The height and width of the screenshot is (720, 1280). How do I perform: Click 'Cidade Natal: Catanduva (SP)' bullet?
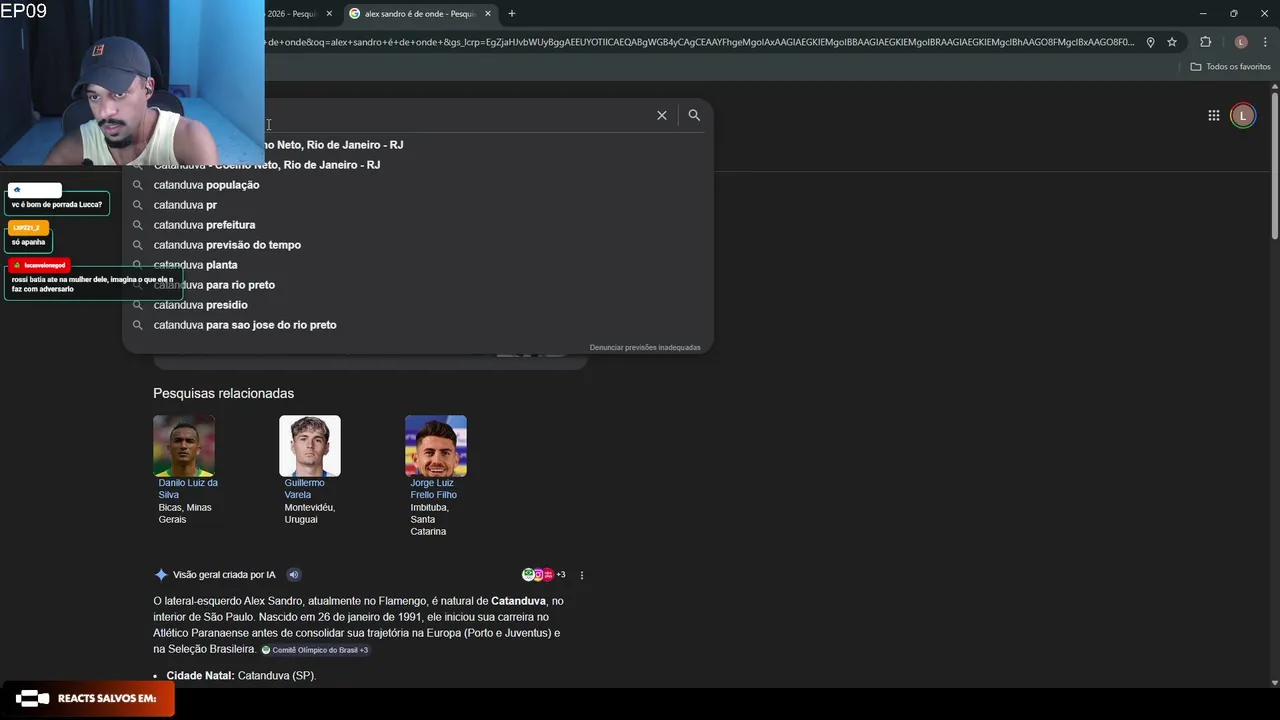[241, 676]
